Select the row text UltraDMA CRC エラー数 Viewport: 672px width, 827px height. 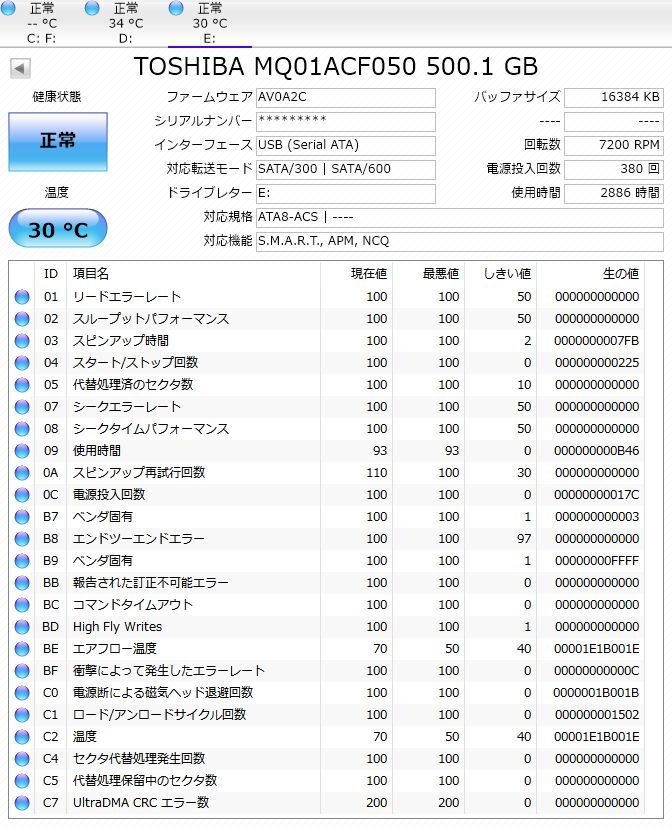[141, 803]
